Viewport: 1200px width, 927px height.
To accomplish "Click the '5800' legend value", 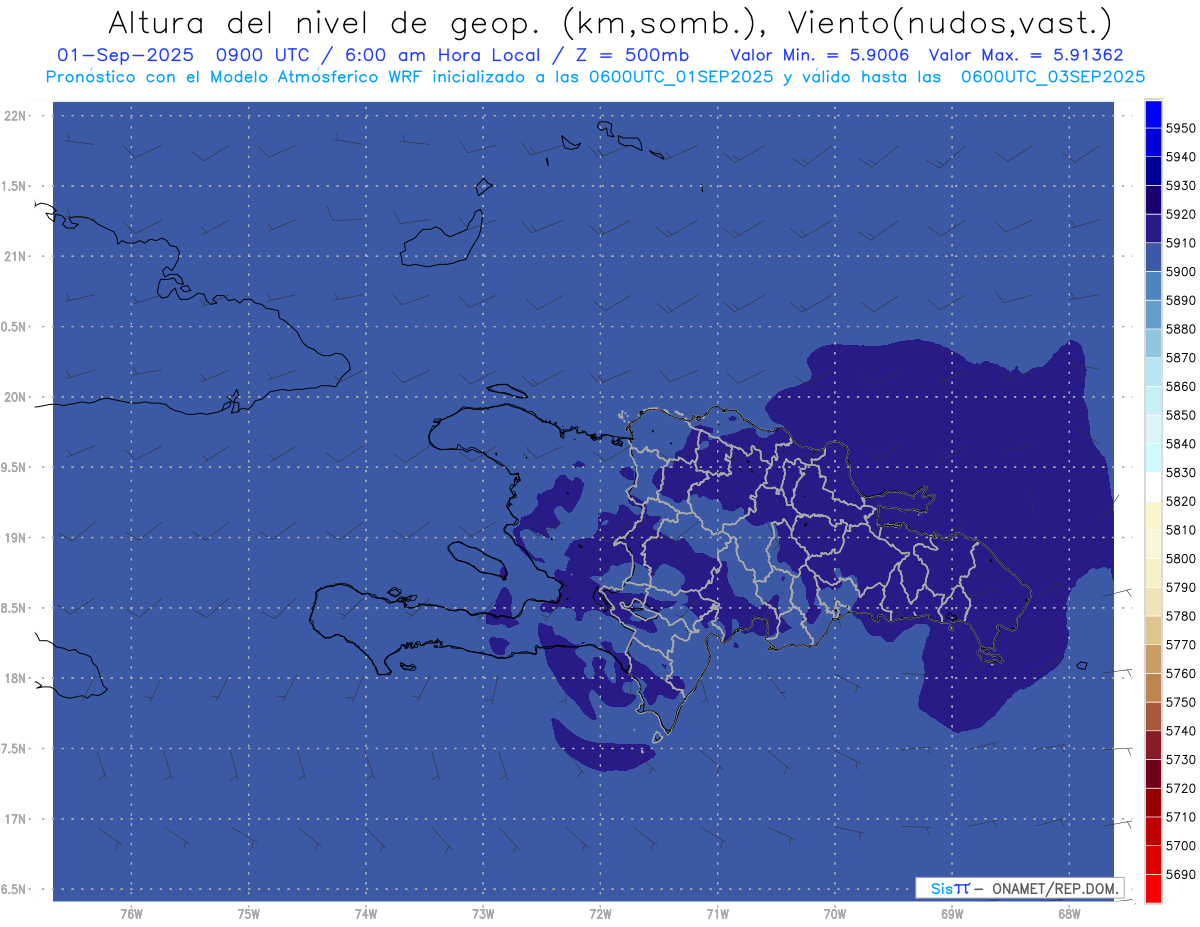I will coord(1180,558).
